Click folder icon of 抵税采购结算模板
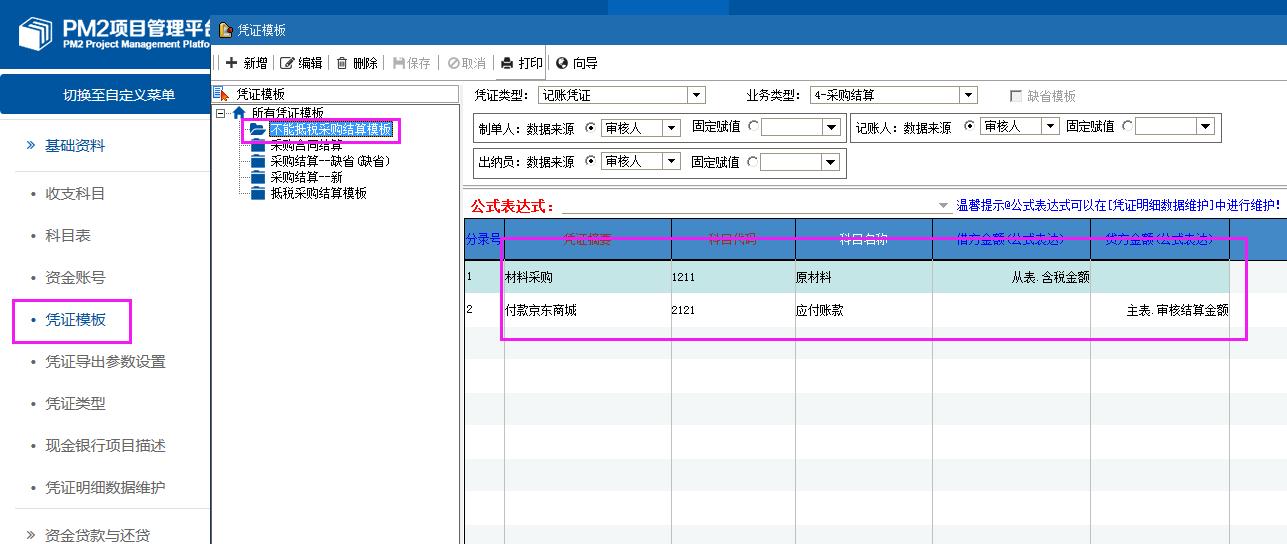The width and height of the screenshot is (1287, 544). pyautogui.click(x=259, y=193)
